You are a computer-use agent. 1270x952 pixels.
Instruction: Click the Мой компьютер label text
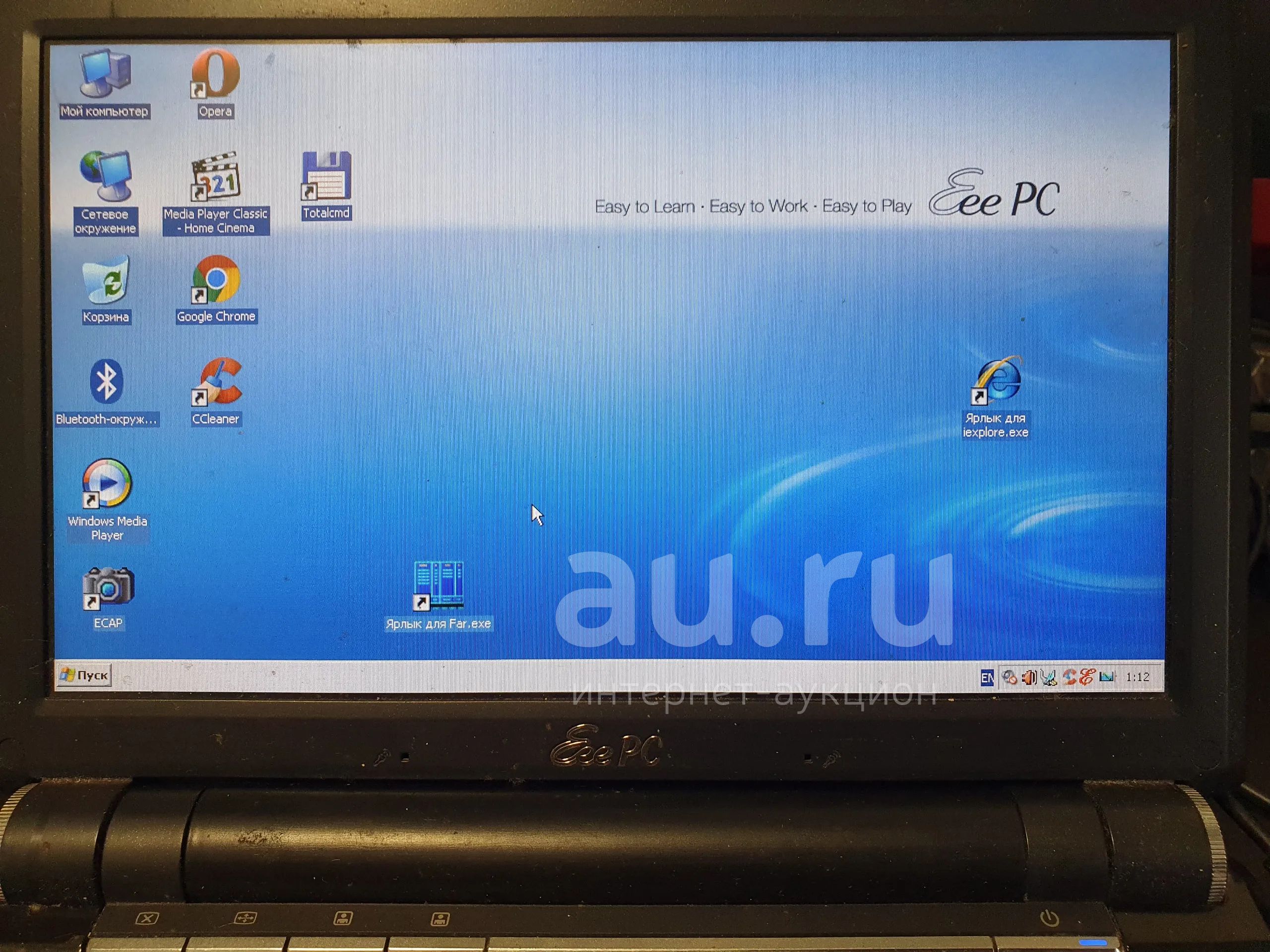point(105,112)
